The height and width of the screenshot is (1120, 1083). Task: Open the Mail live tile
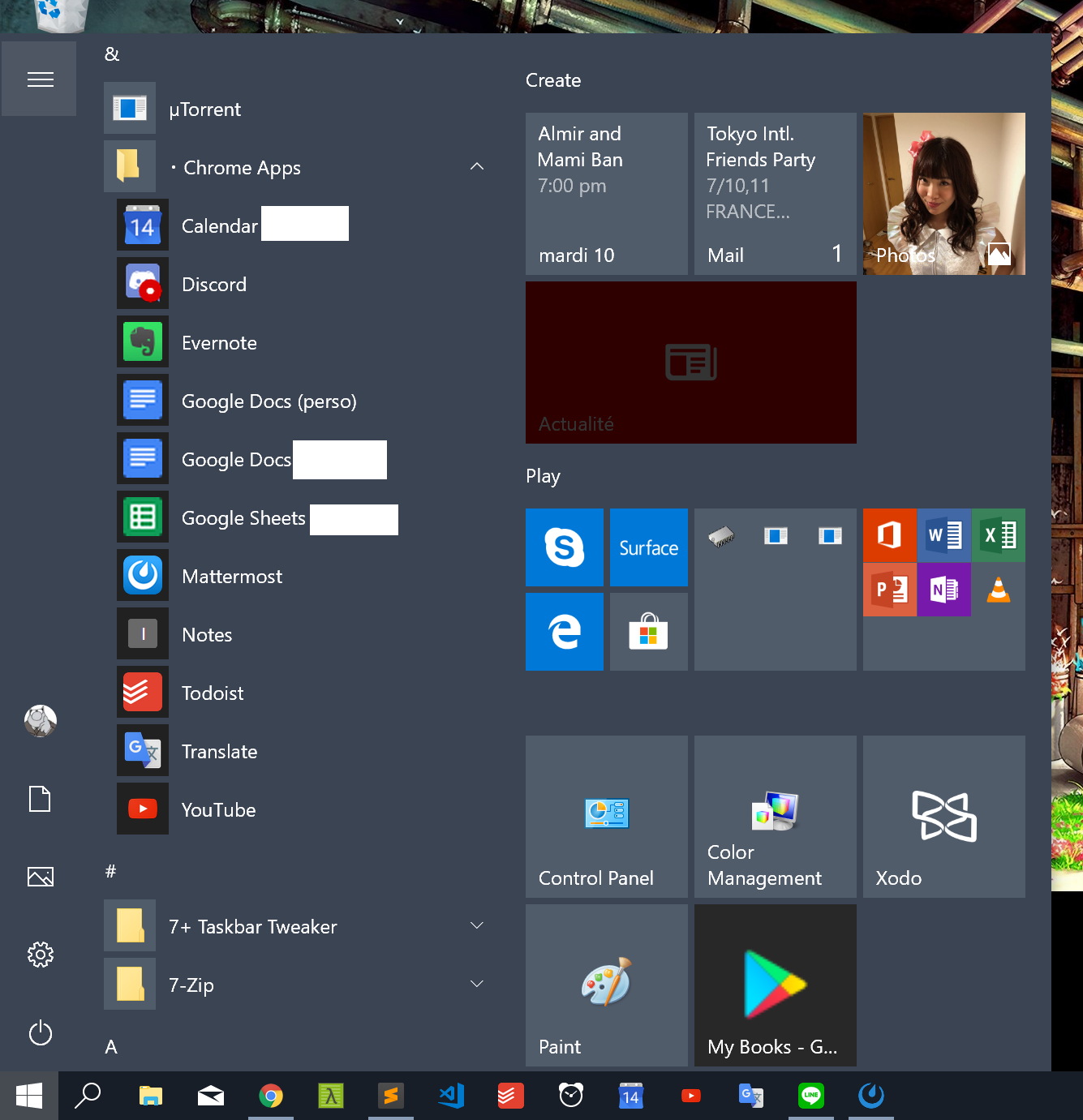775,194
